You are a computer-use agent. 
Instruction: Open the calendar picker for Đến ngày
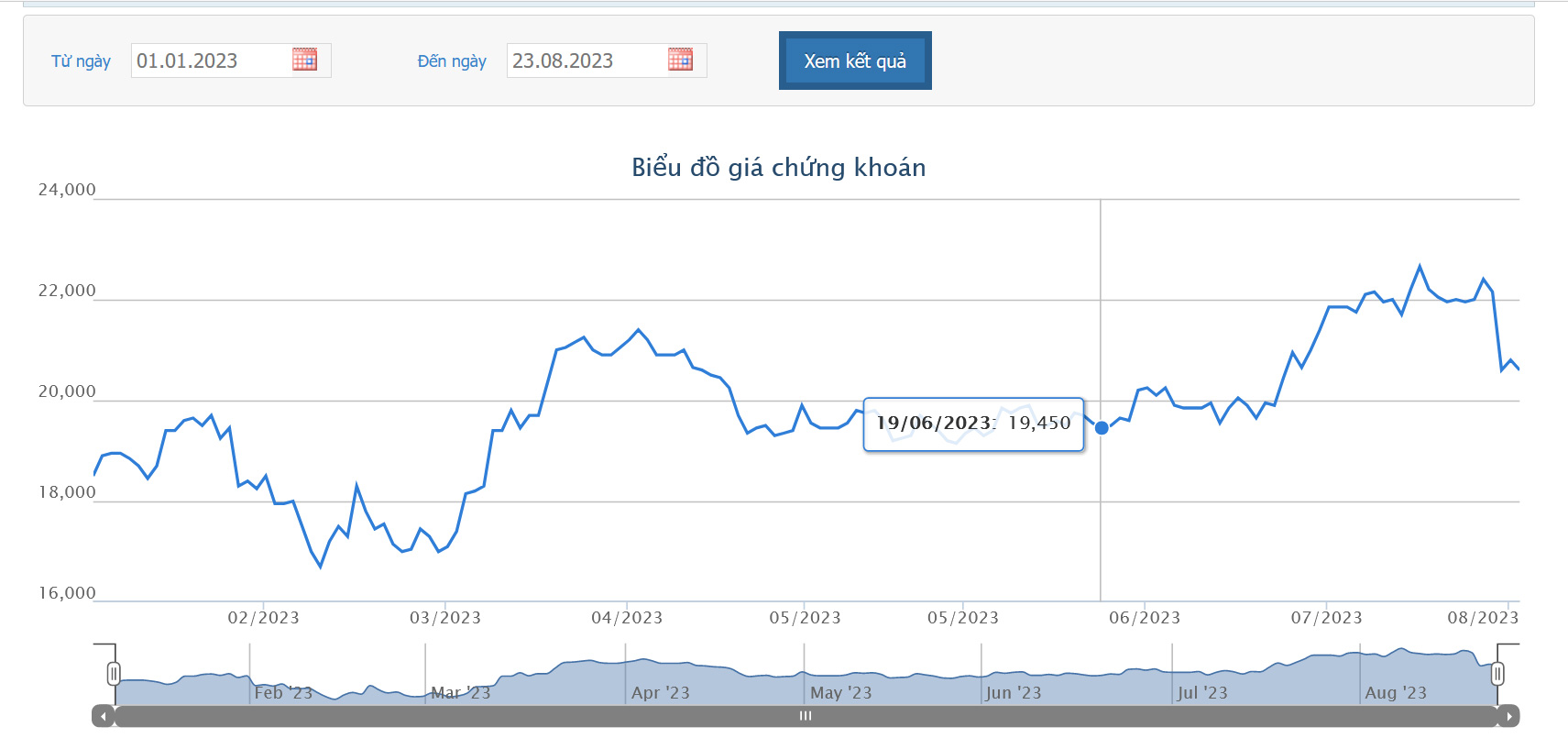pyautogui.click(x=680, y=60)
